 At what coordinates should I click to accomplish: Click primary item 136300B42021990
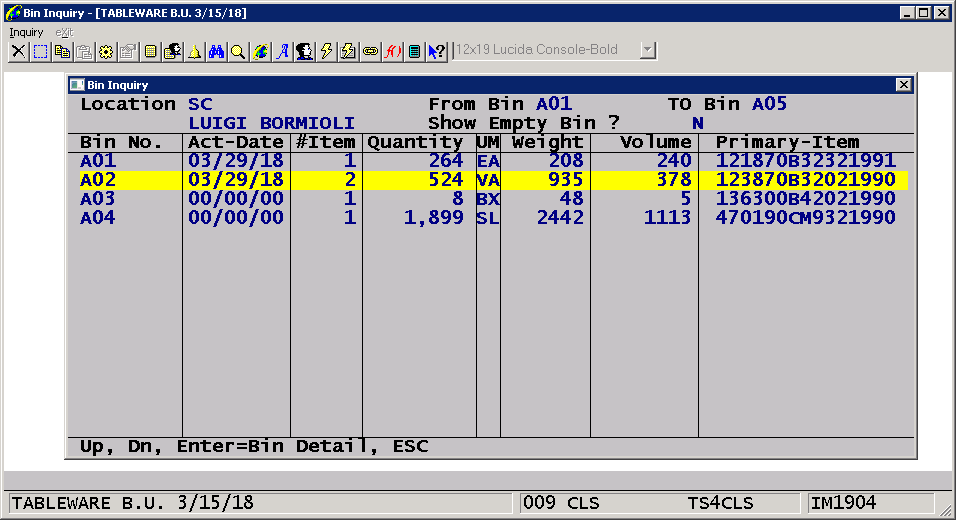805,199
